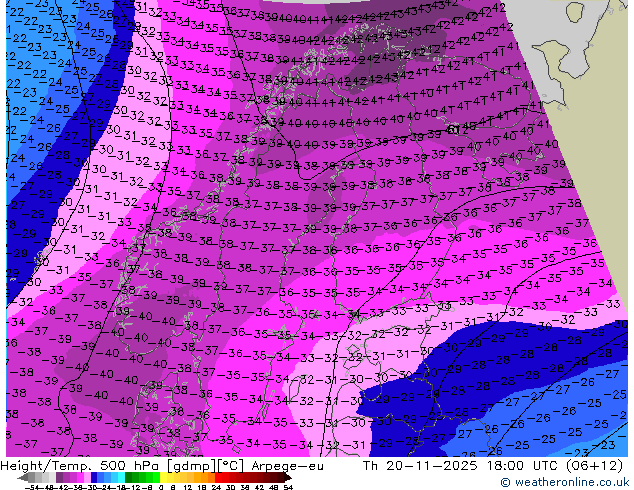
Task: Pick the bright red legend swatch near 24
Action: [218, 477]
